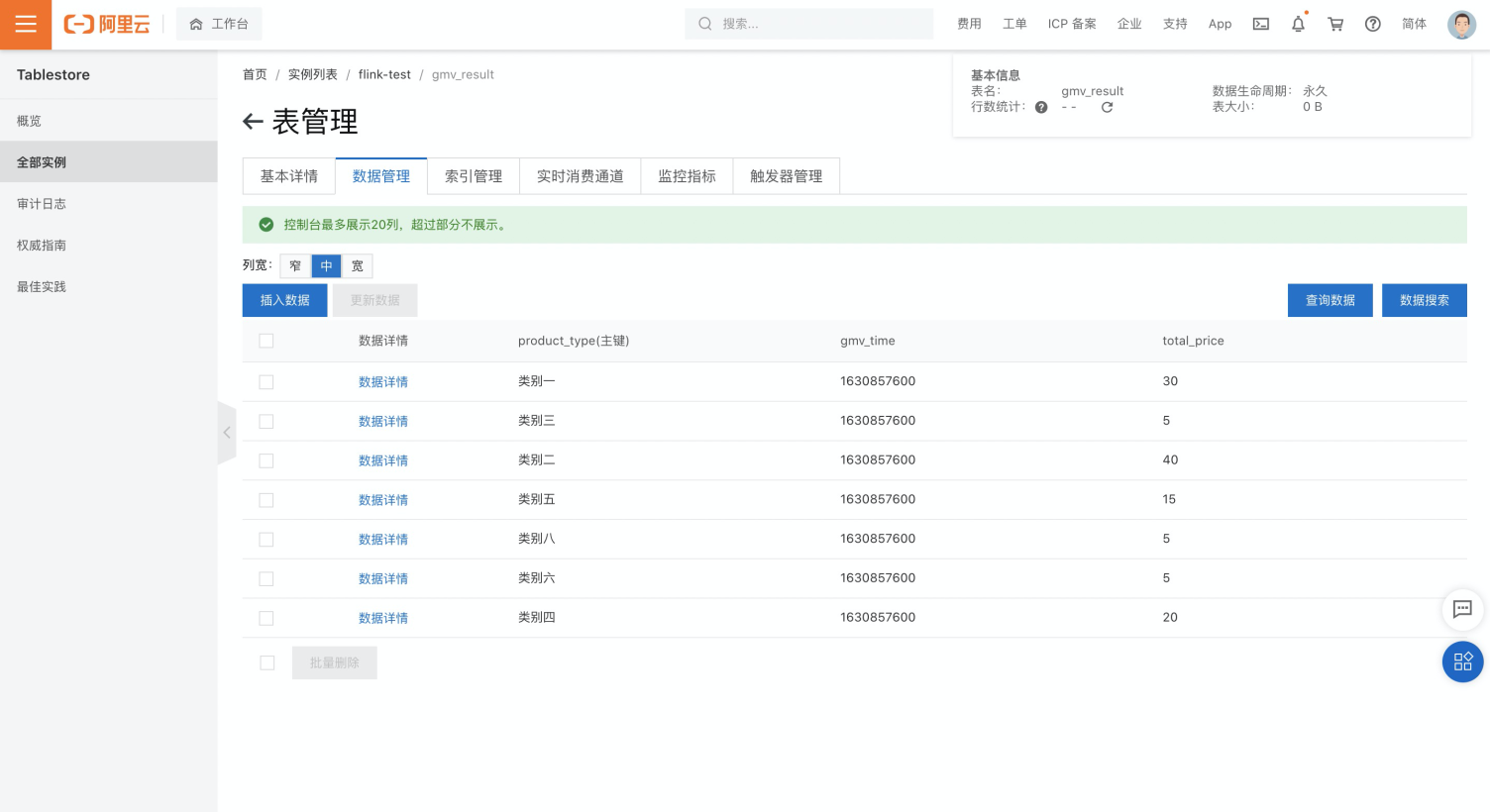Switch to the 触发器管理 tab
Viewport: 1490px width, 812px height.
[787, 176]
